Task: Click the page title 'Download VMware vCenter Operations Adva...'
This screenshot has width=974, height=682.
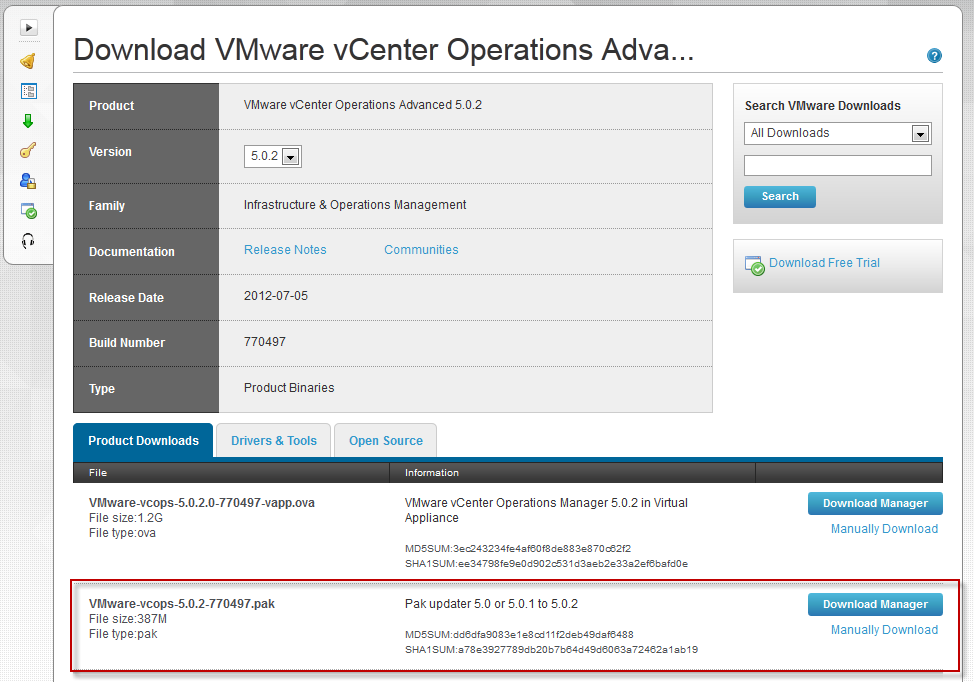Action: [383, 50]
